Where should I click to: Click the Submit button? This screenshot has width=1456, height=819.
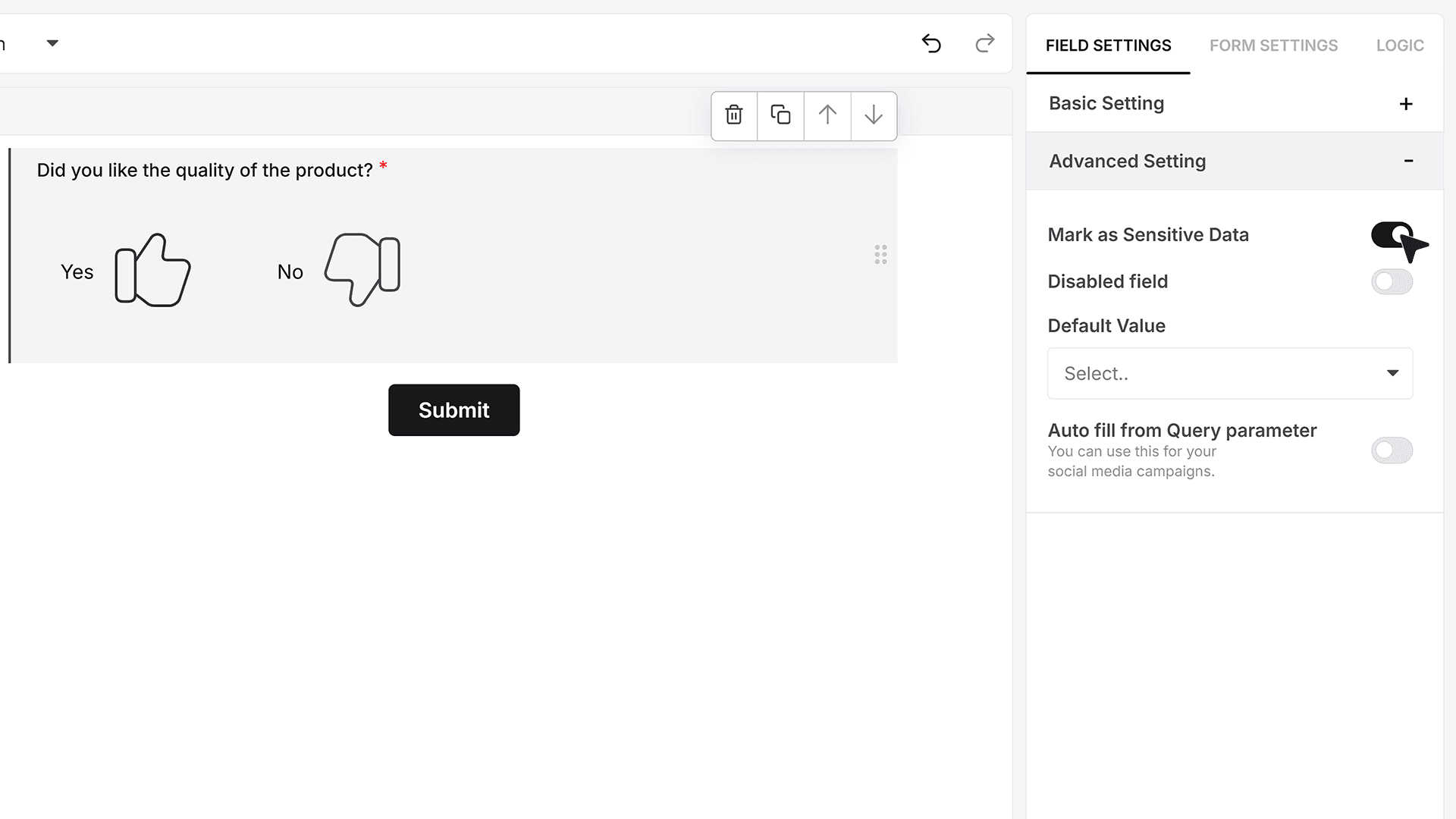pos(453,410)
